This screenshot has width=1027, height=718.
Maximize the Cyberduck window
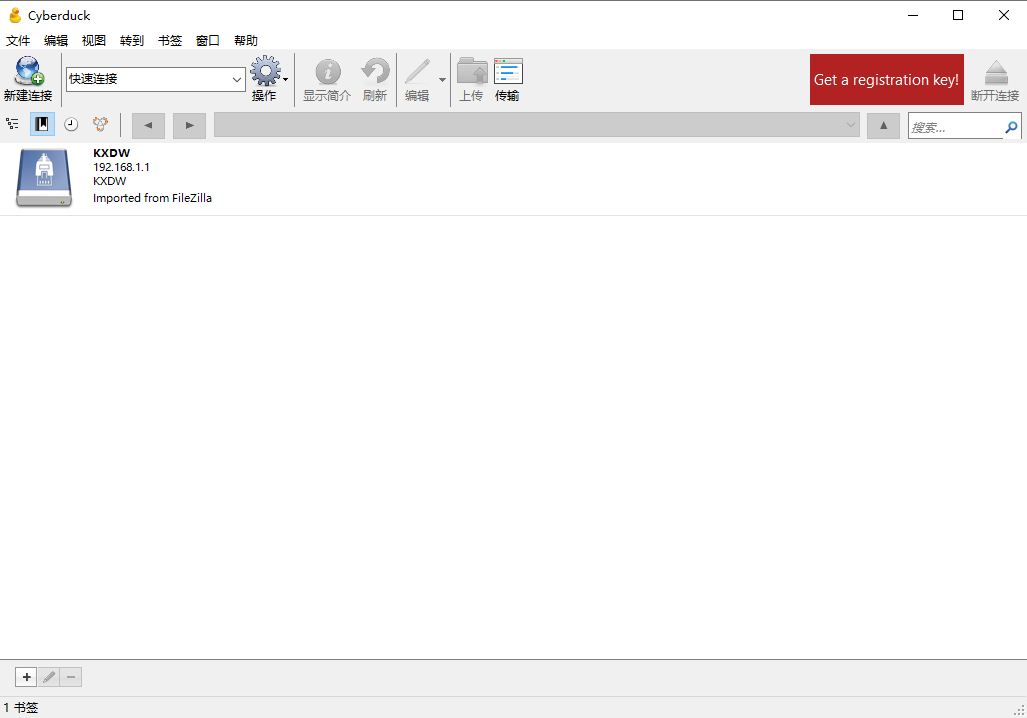pos(958,15)
